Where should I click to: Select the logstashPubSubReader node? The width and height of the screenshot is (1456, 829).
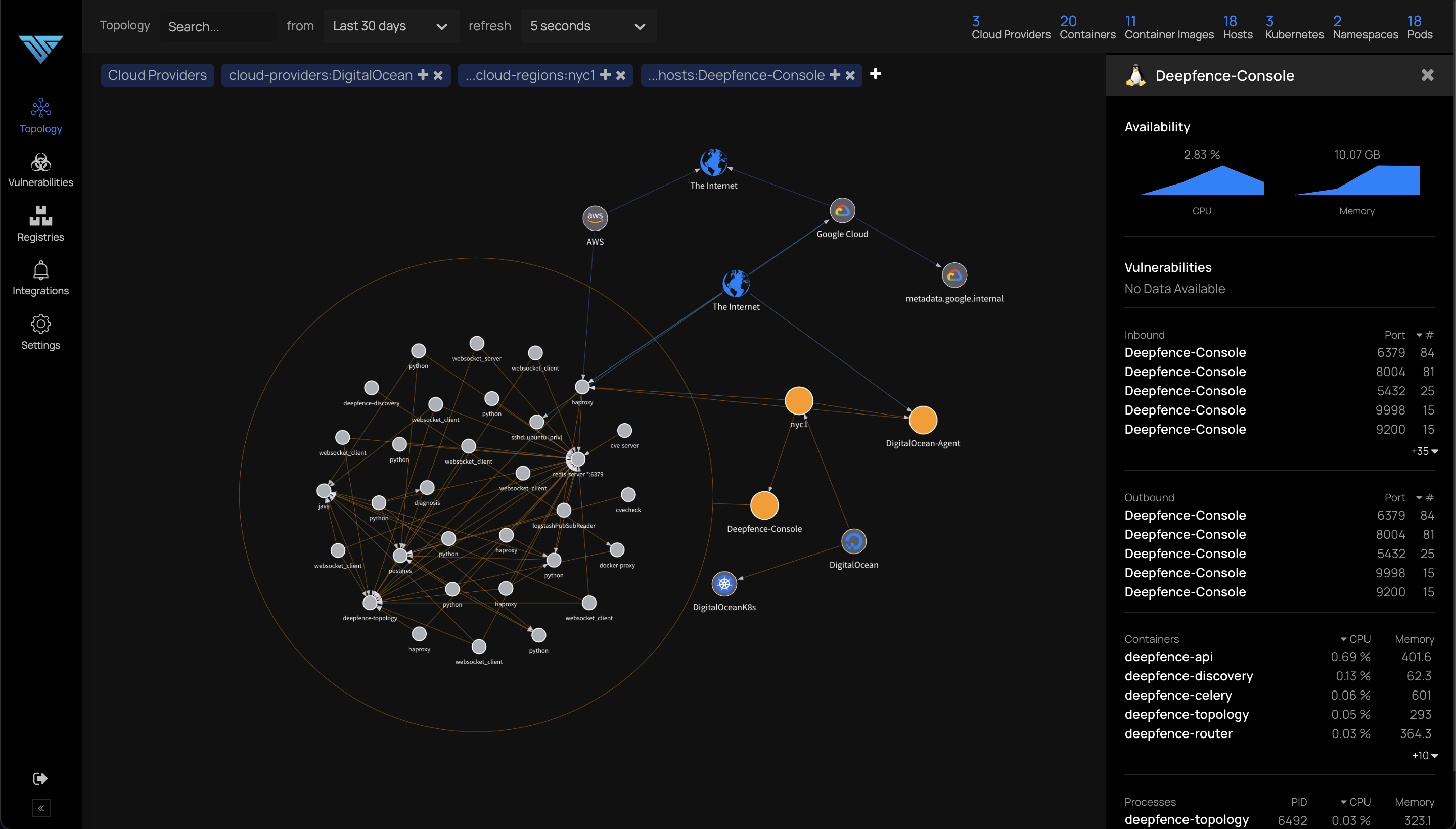point(564,510)
